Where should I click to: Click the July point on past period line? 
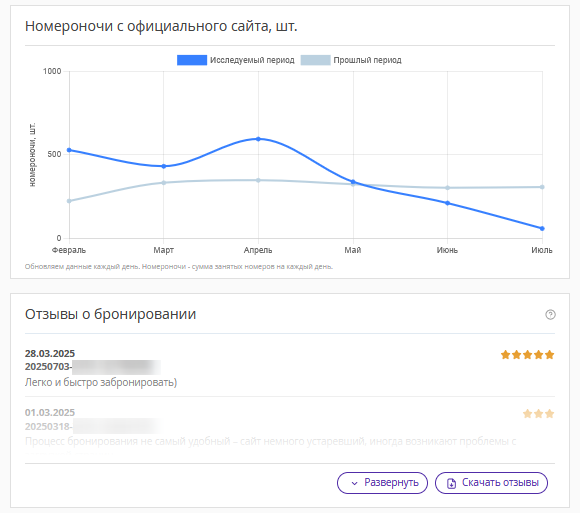[542, 187]
